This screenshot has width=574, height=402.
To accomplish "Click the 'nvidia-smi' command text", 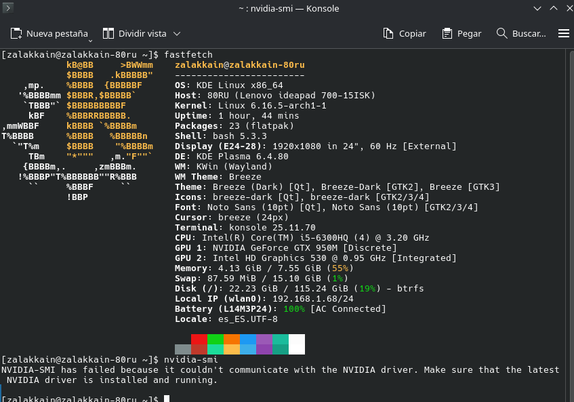I will [191, 360].
